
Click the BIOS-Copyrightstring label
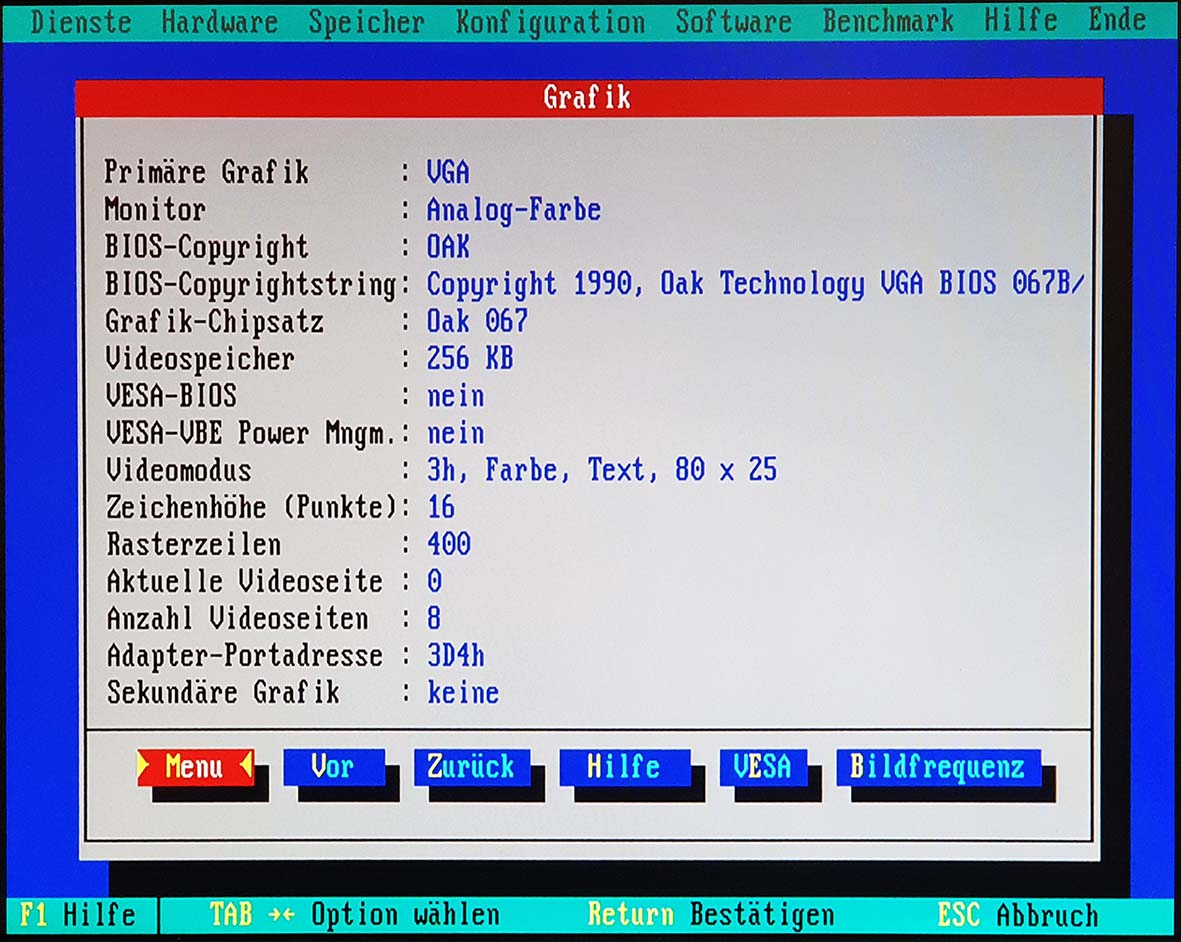[251, 285]
